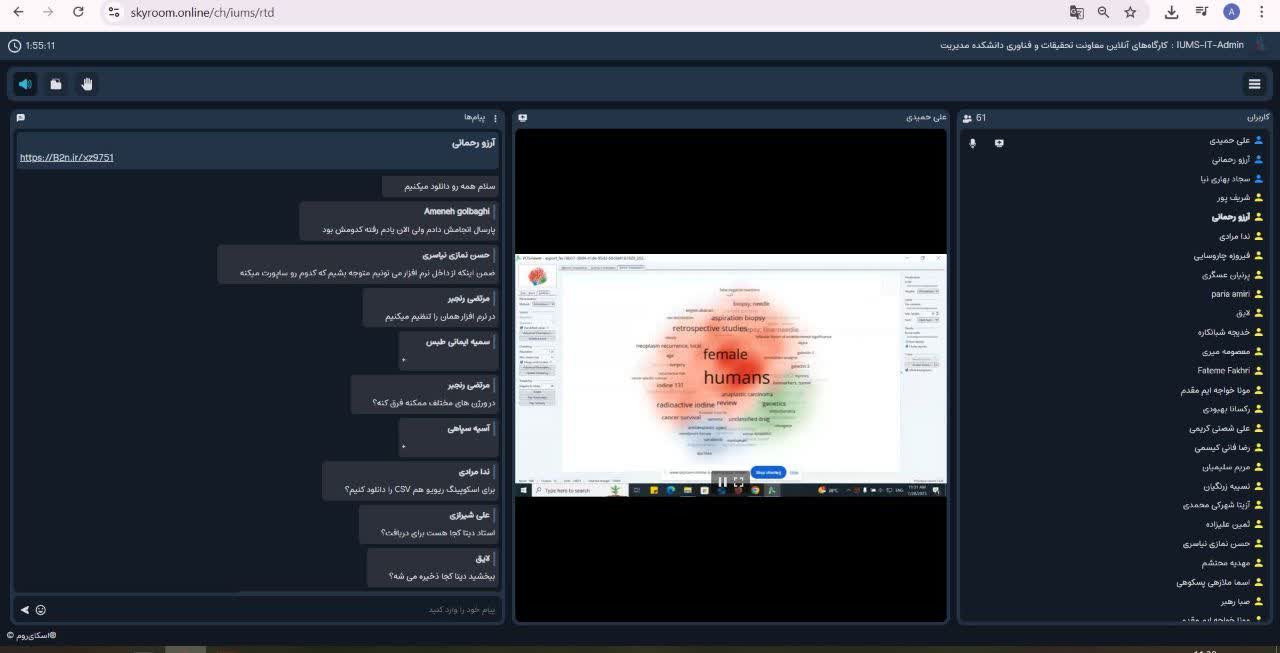This screenshot has width=1280, height=653.
Task: Enter fullscreen on the shared screen video
Action: point(739,482)
